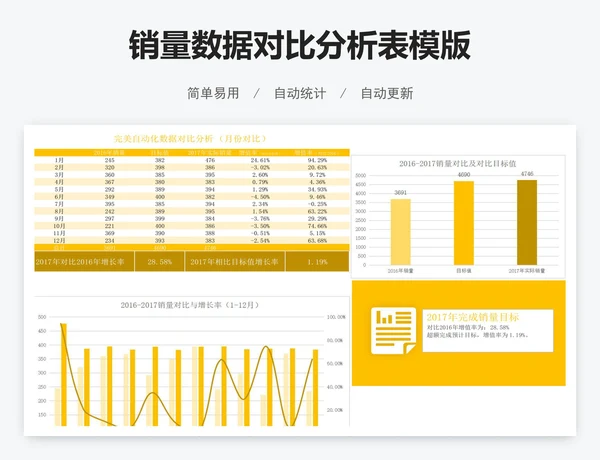Click cell 245 in the 1月 row
The height and width of the screenshot is (460, 600).
(x=109, y=160)
